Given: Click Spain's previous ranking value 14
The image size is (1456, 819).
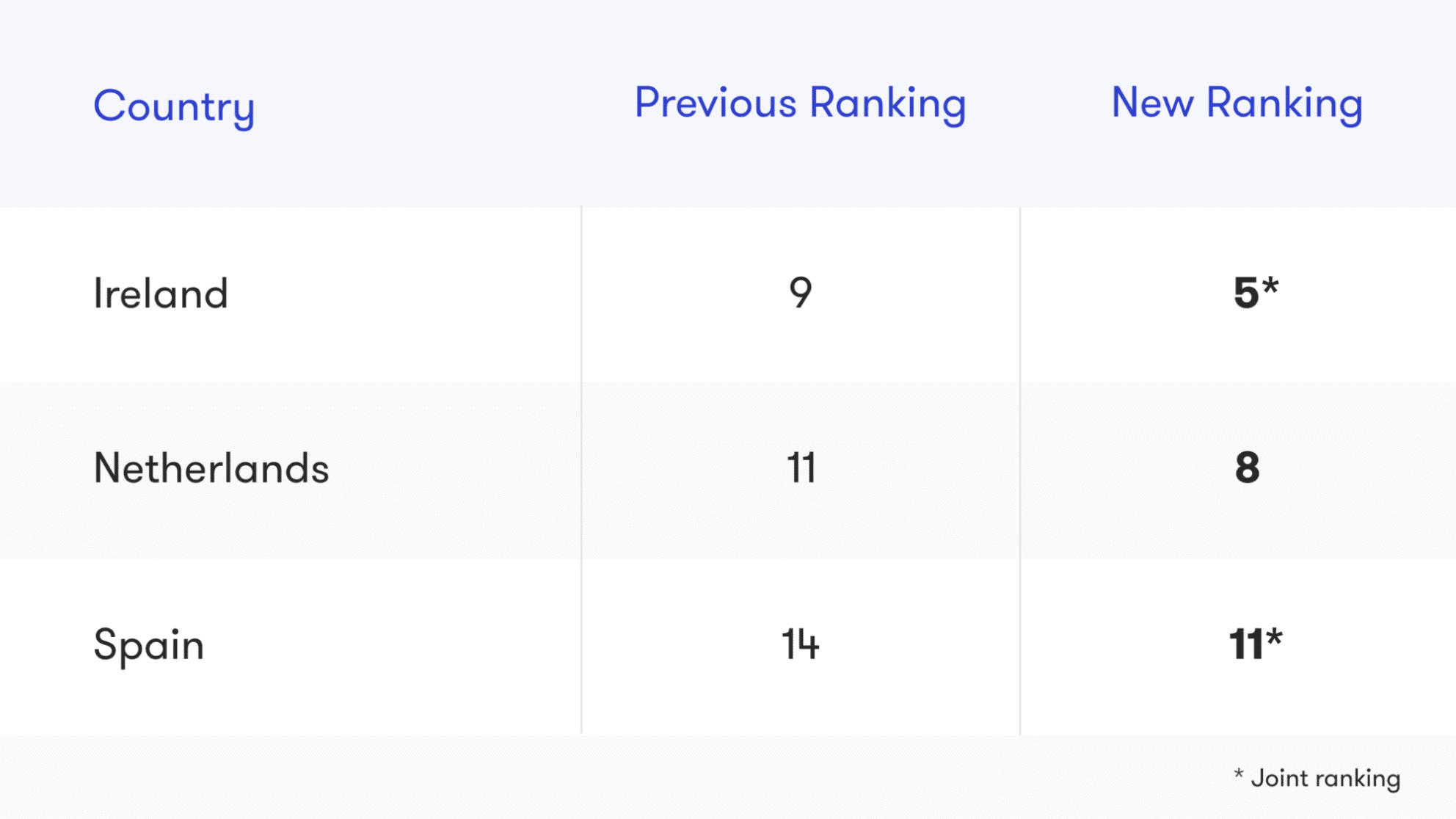Looking at the screenshot, I should (800, 644).
